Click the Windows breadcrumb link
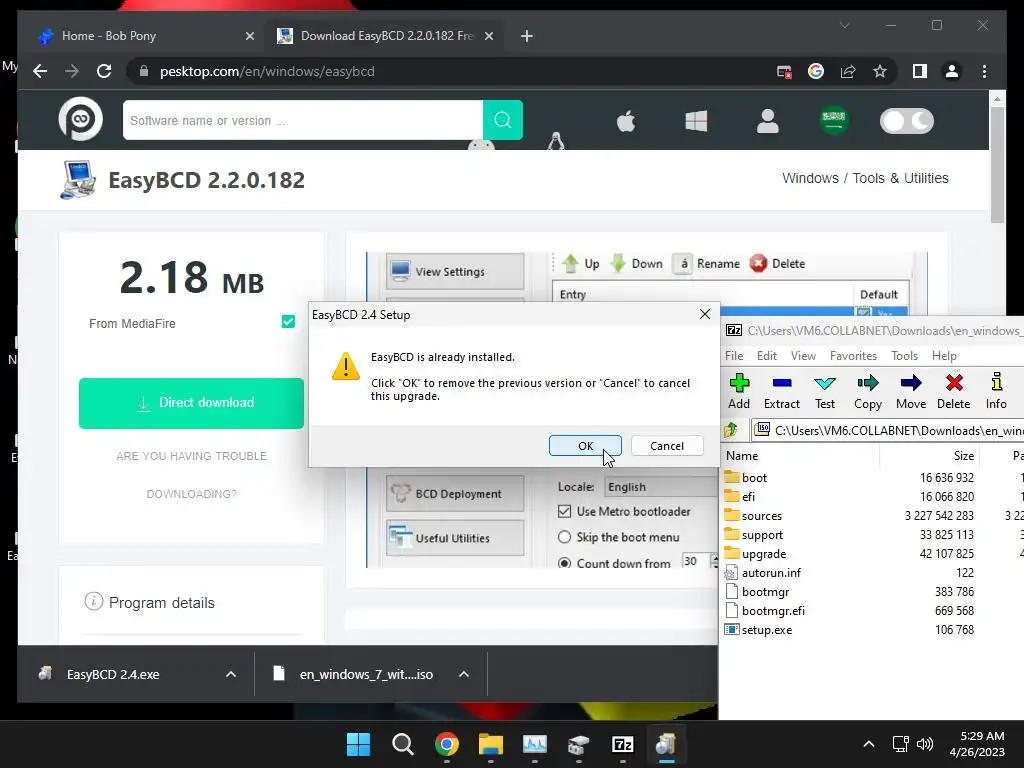The width and height of the screenshot is (1024, 768). (x=810, y=178)
